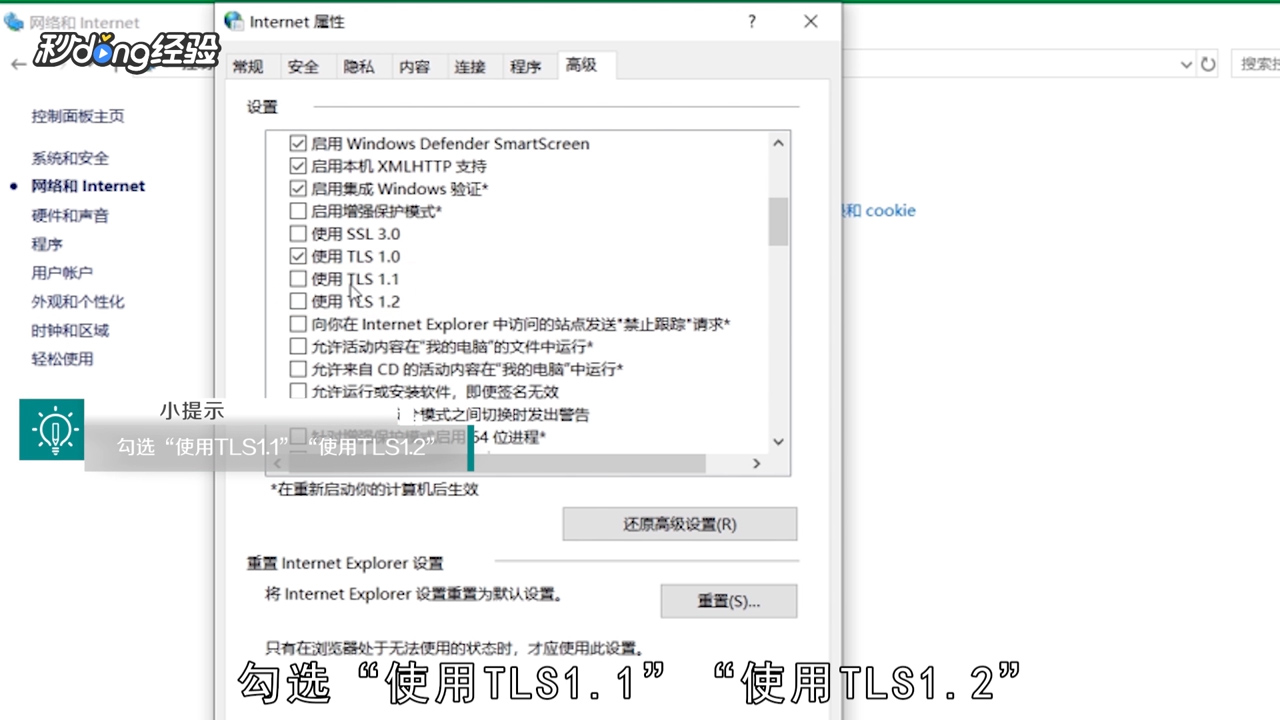
Task: Check 使用 SSL 3.0 checkbox
Action: tap(298, 233)
